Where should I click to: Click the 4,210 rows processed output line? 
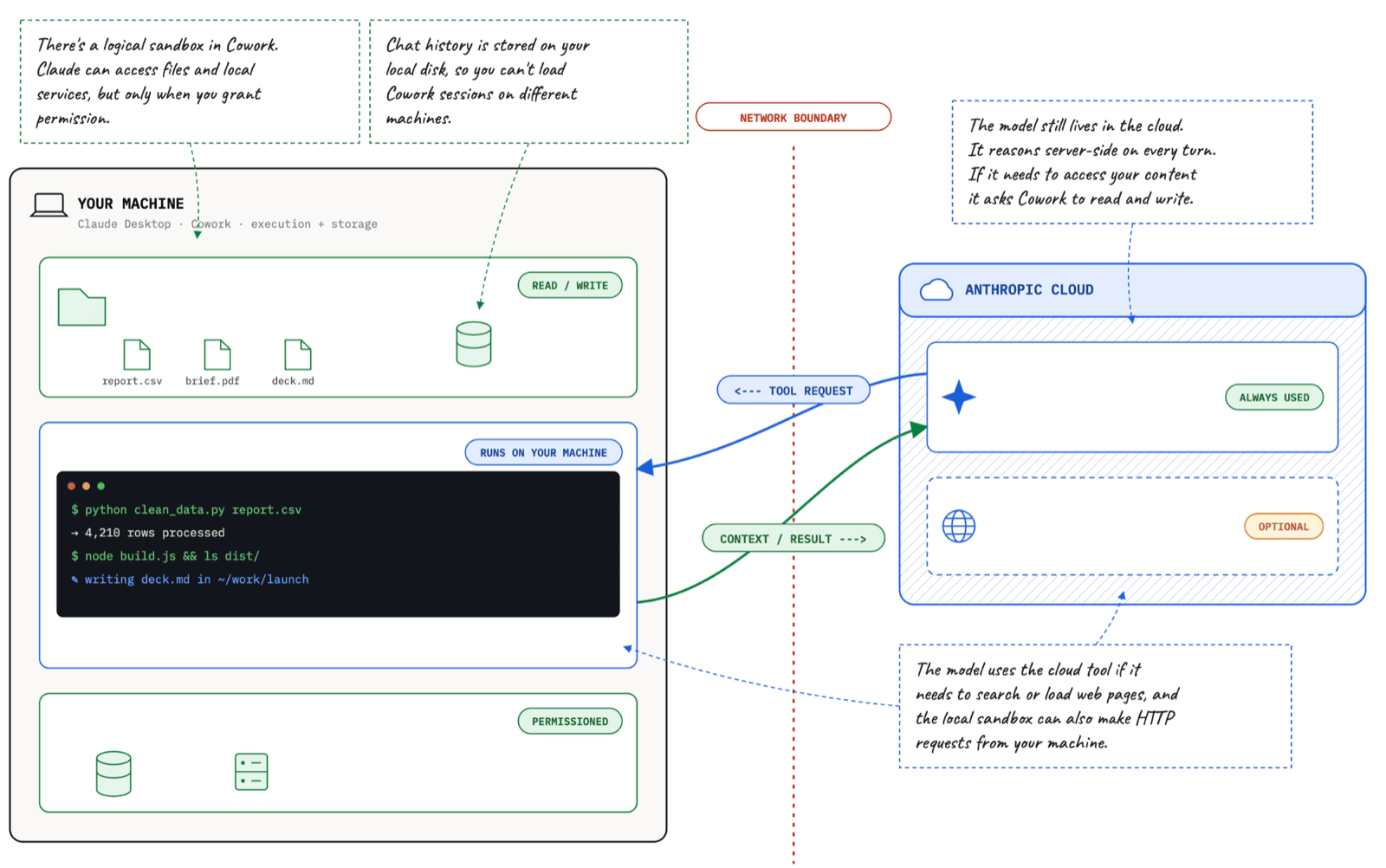[147, 533]
